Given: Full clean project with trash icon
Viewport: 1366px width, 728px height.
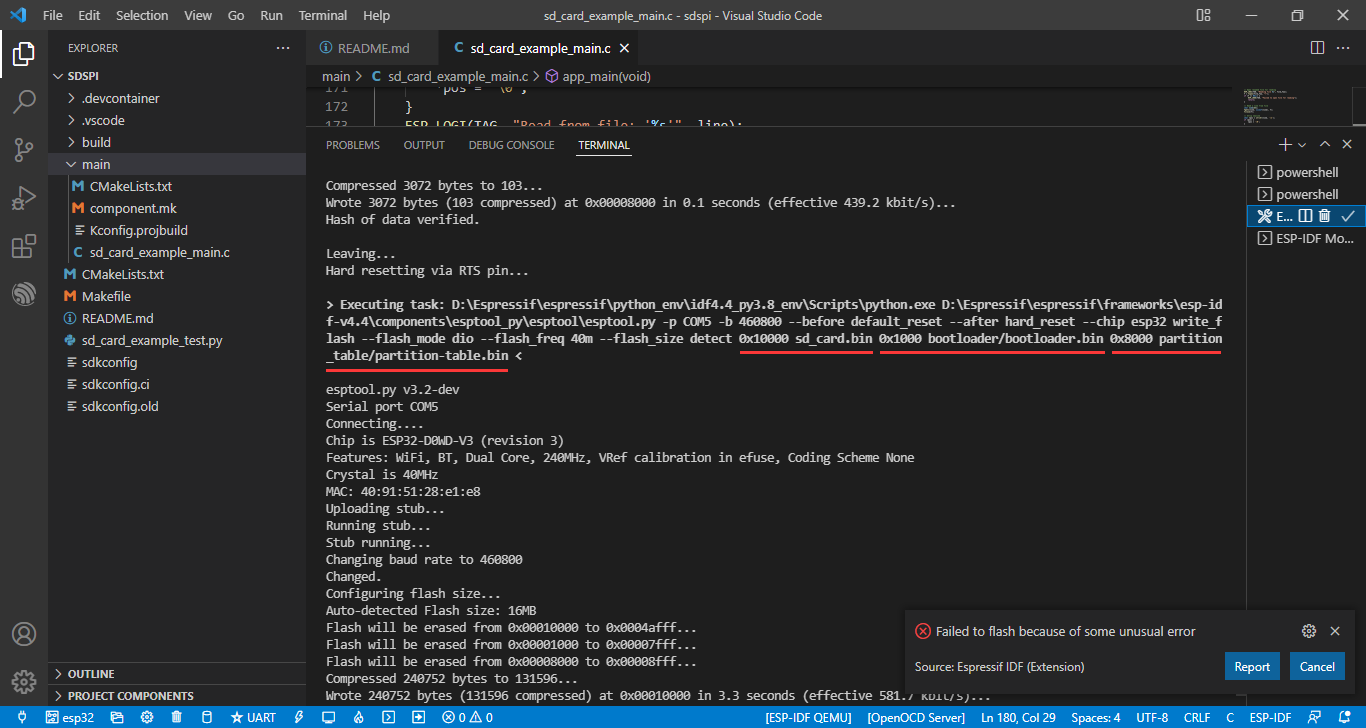Looking at the screenshot, I should pyautogui.click(x=175, y=717).
